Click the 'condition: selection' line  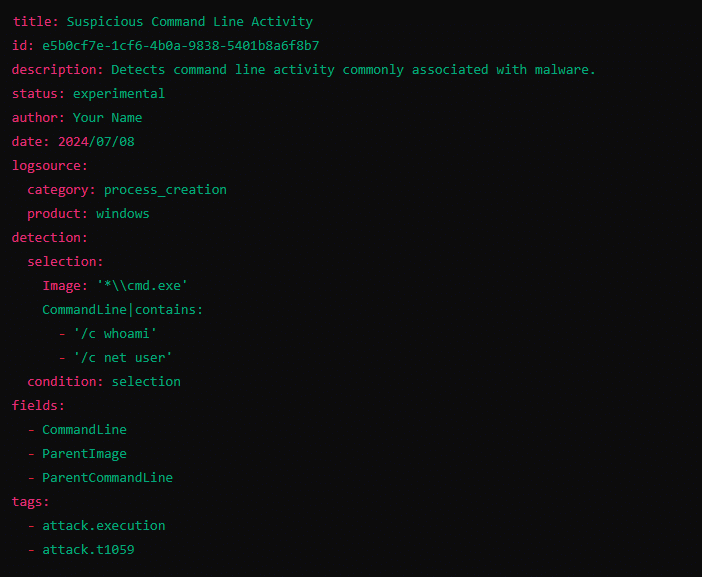point(104,382)
